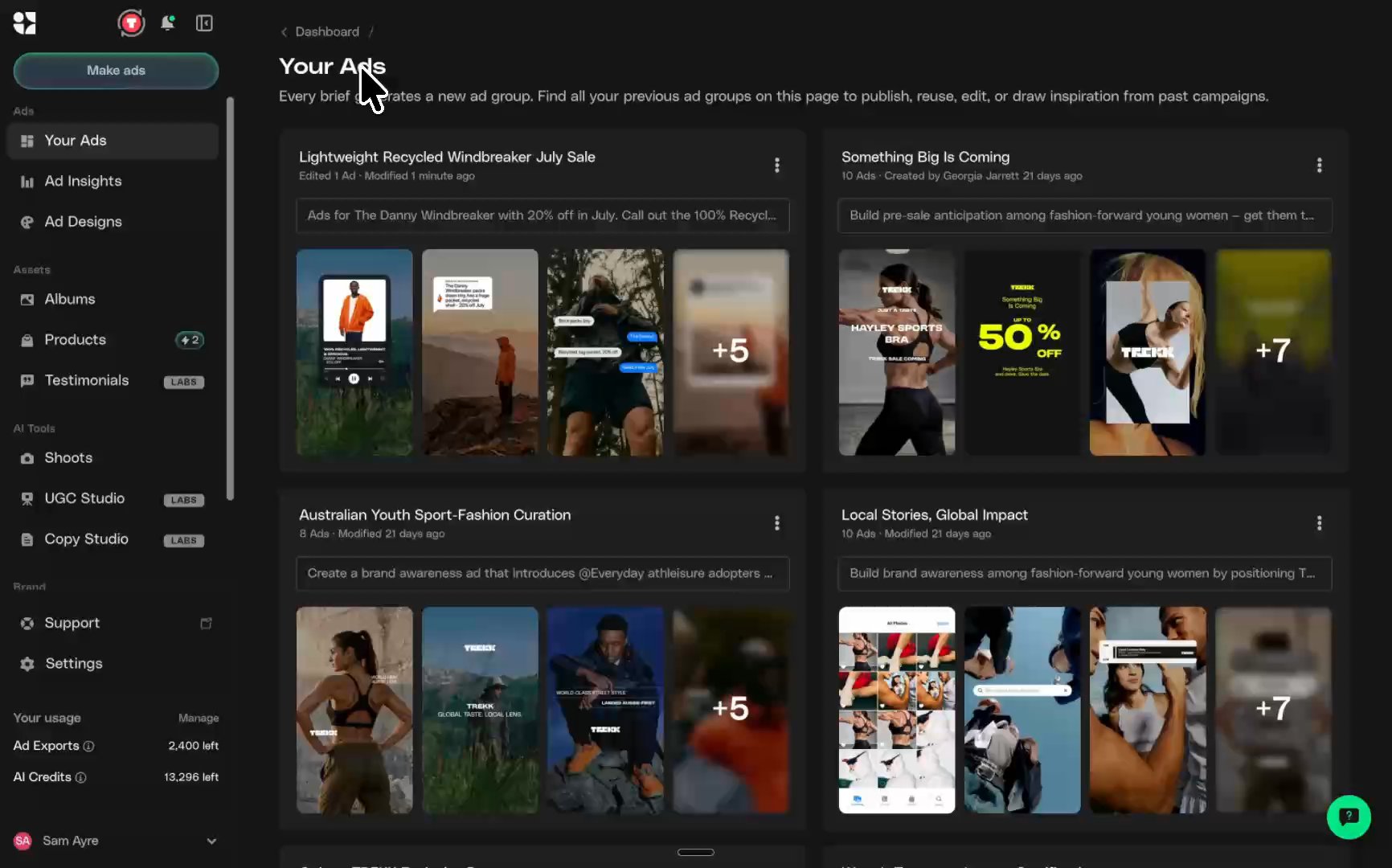Click the Manage usage link
This screenshot has width=1392, height=868.
pyautogui.click(x=198, y=719)
